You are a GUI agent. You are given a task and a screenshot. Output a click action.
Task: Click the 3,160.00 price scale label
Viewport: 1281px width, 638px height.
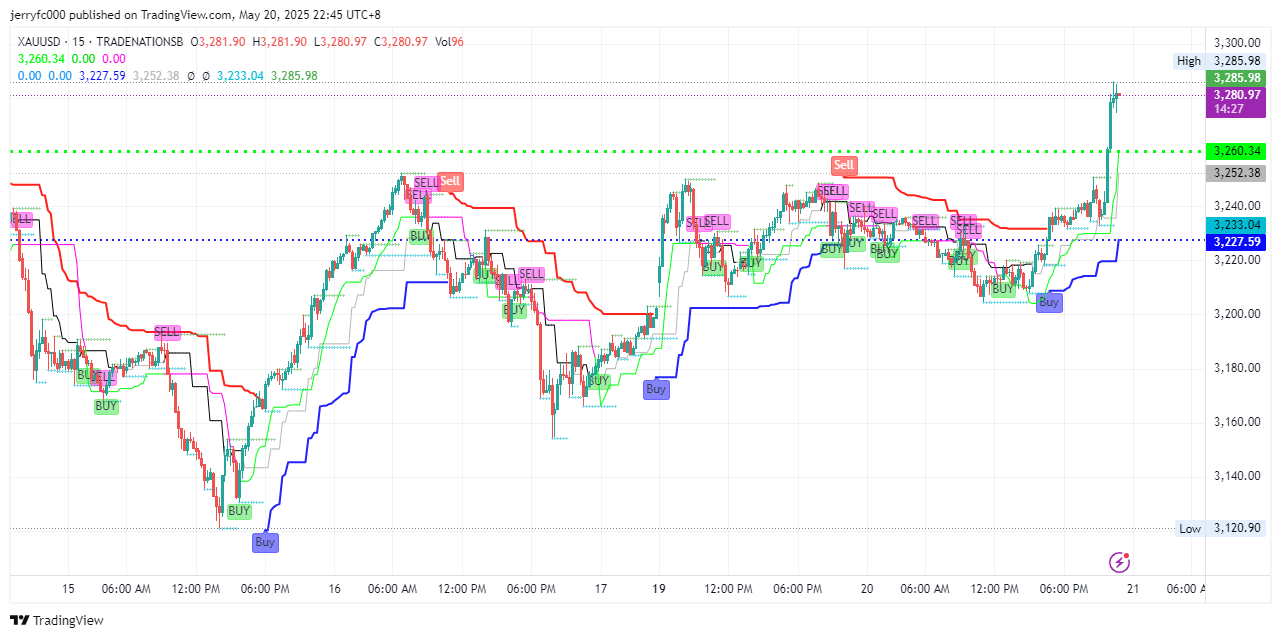pyautogui.click(x=1236, y=422)
